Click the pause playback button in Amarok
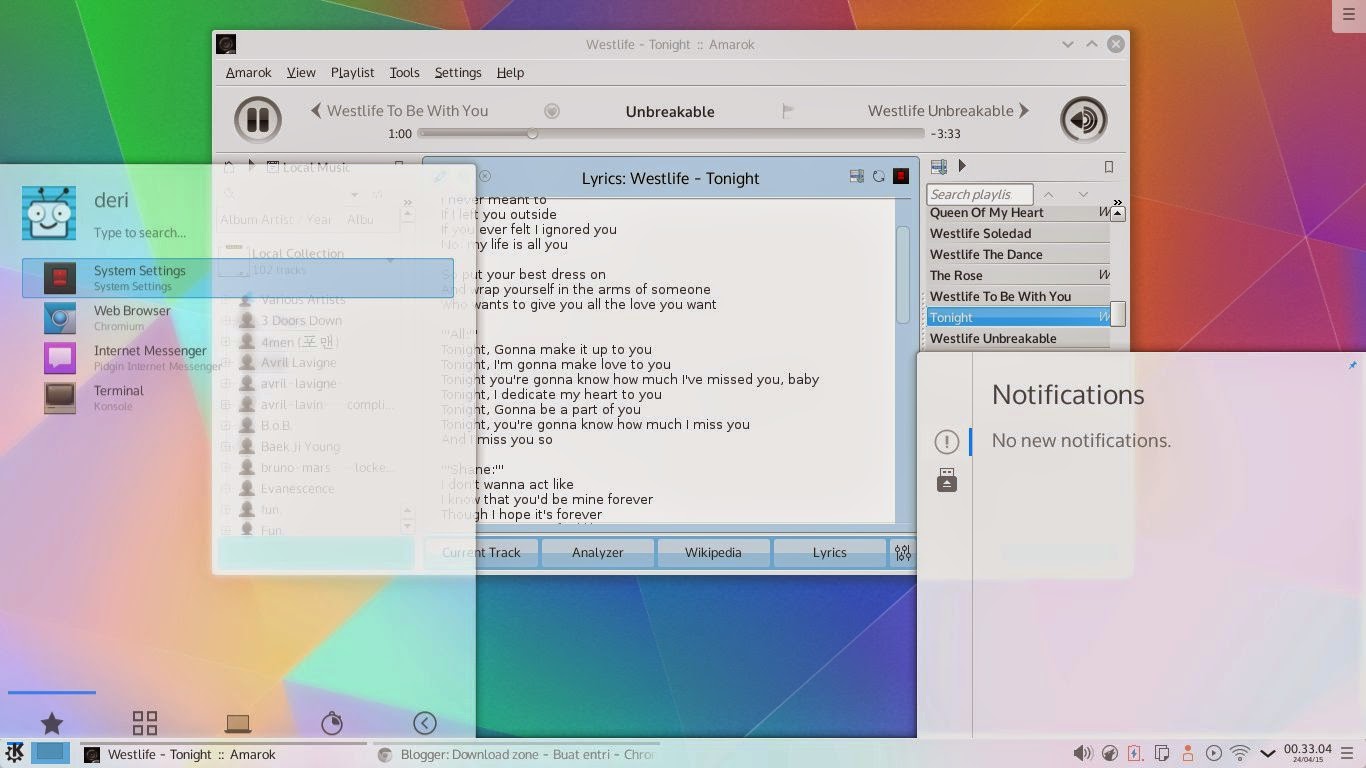This screenshot has height=768, width=1366. [x=258, y=118]
